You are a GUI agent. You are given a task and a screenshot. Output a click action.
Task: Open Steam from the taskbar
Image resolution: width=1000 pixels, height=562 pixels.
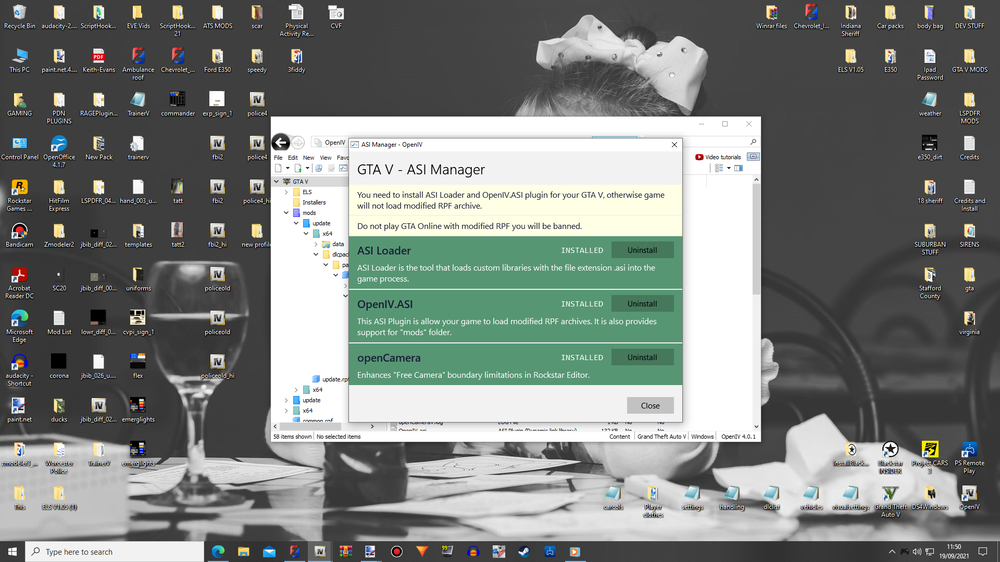pos(524,551)
